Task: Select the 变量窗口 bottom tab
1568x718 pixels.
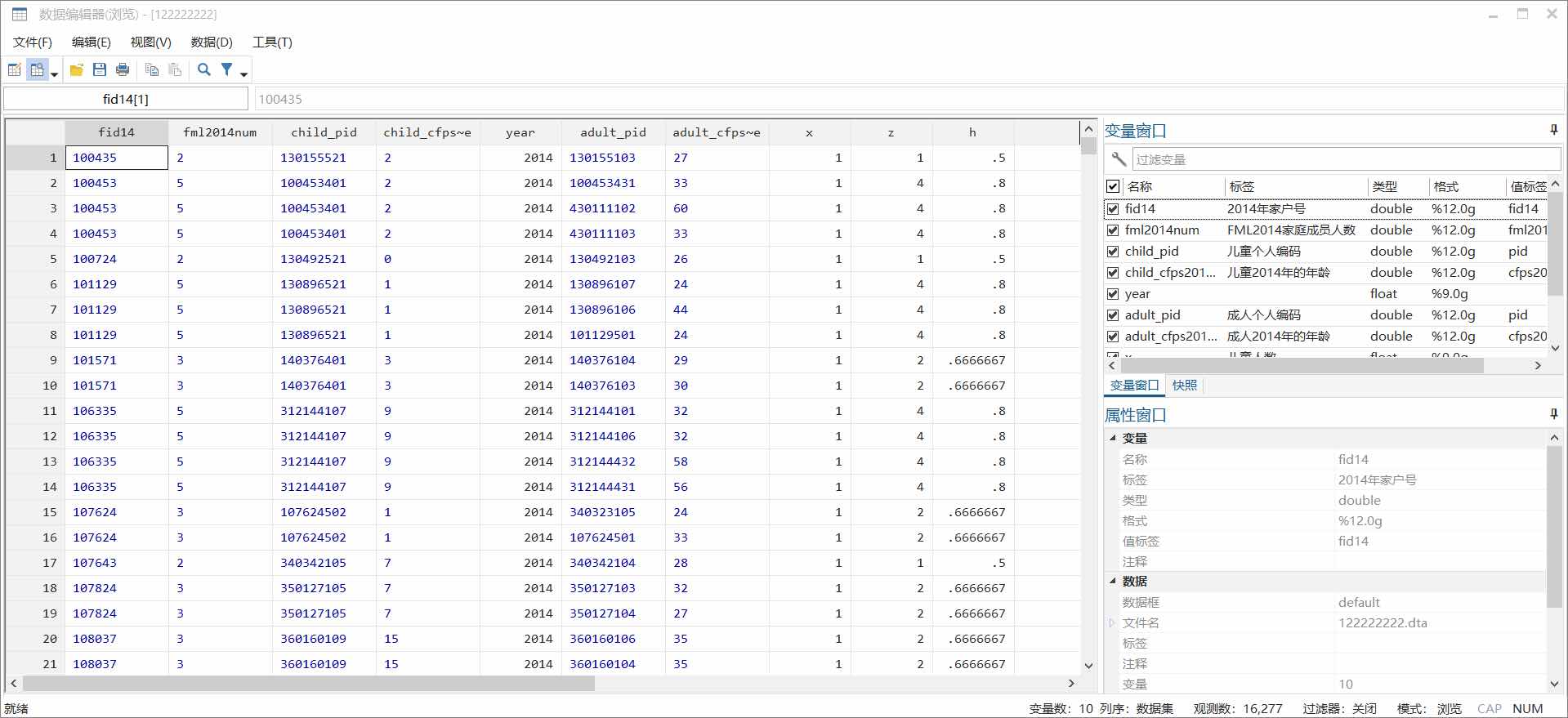Action: click(x=1134, y=386)
